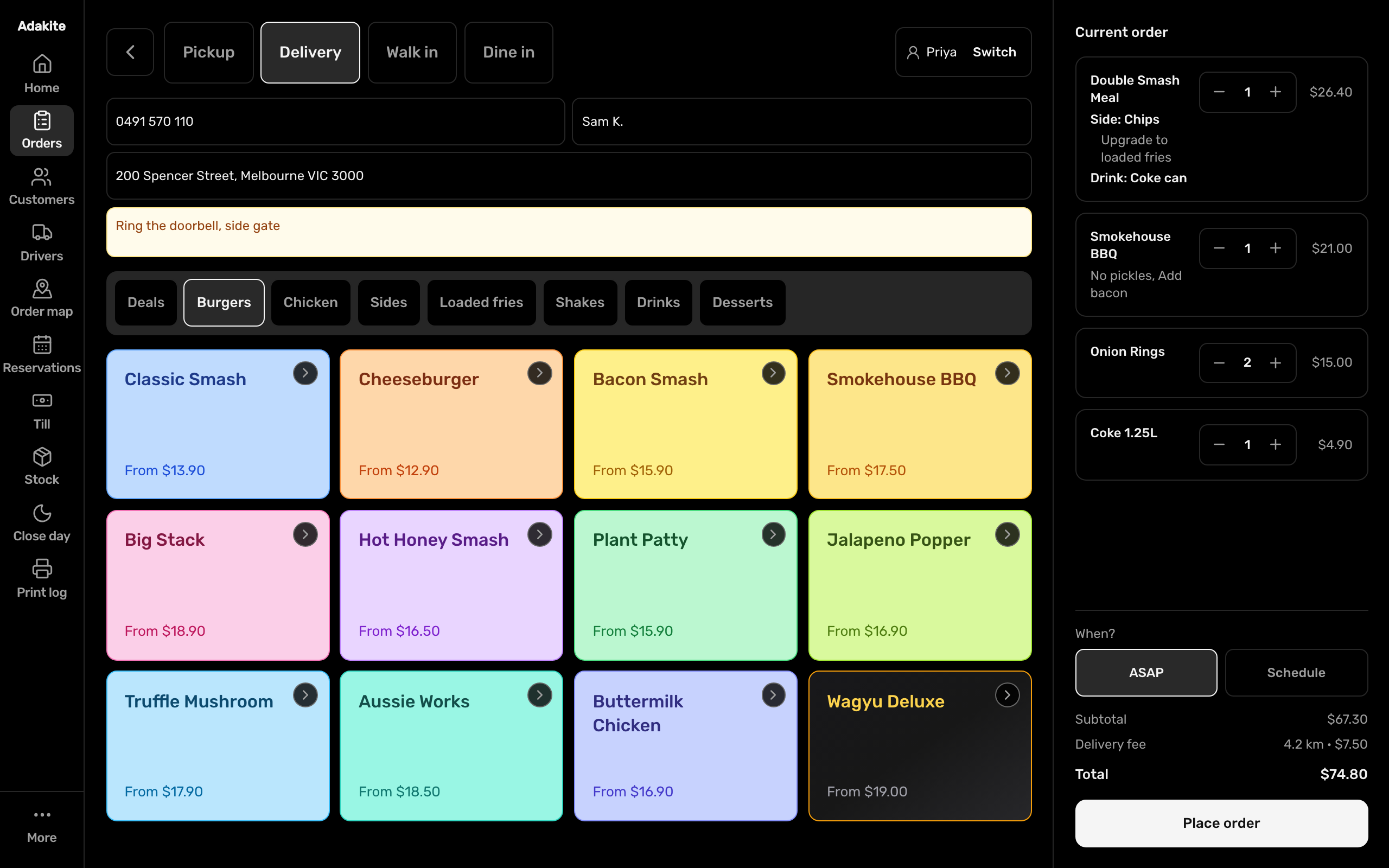Image resolution: width=1389 pixels, height=868 pixels.
Task: Open the Orders sidebar section
Action: 41,130
